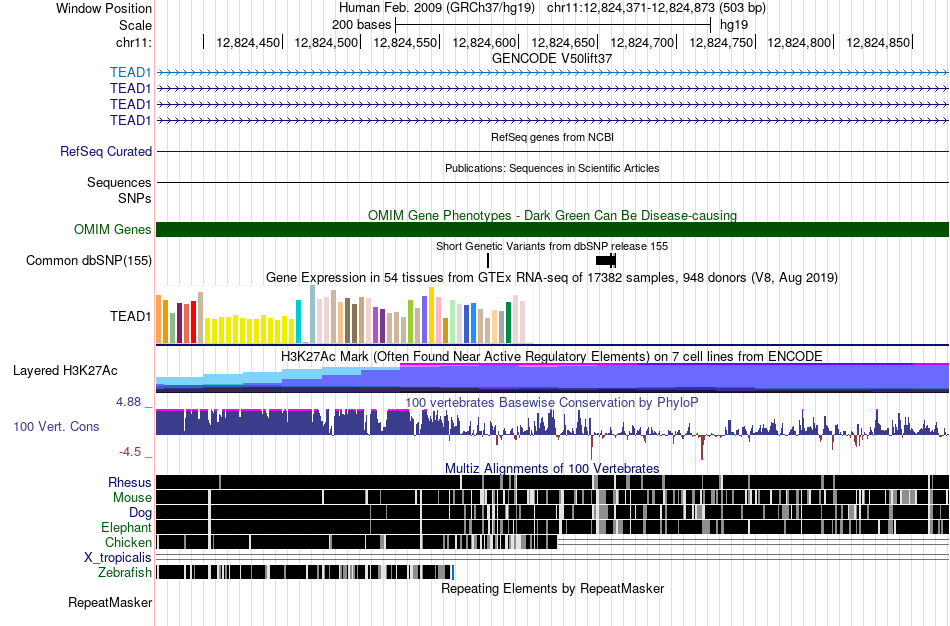The height and width of the screenshot is (626, 950).
Task: Click the Zebrafish alignment blocks
Action: (x=305, y=572)
